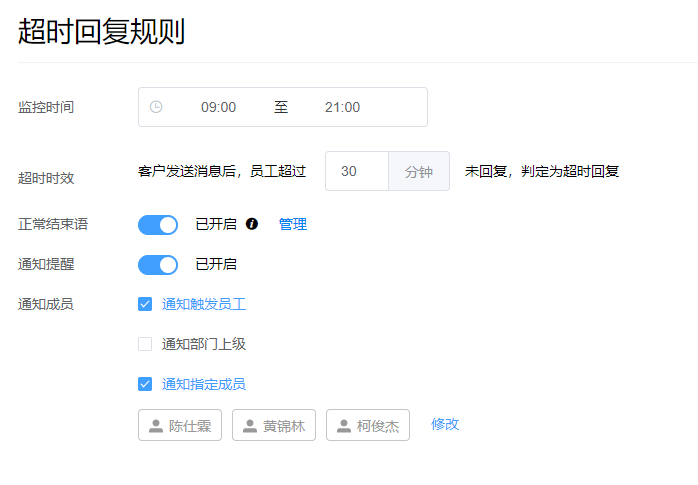
Task: Uncheck the 通知触发员工 checkbox
Action: pyautogui.click(x=145, y=304)
